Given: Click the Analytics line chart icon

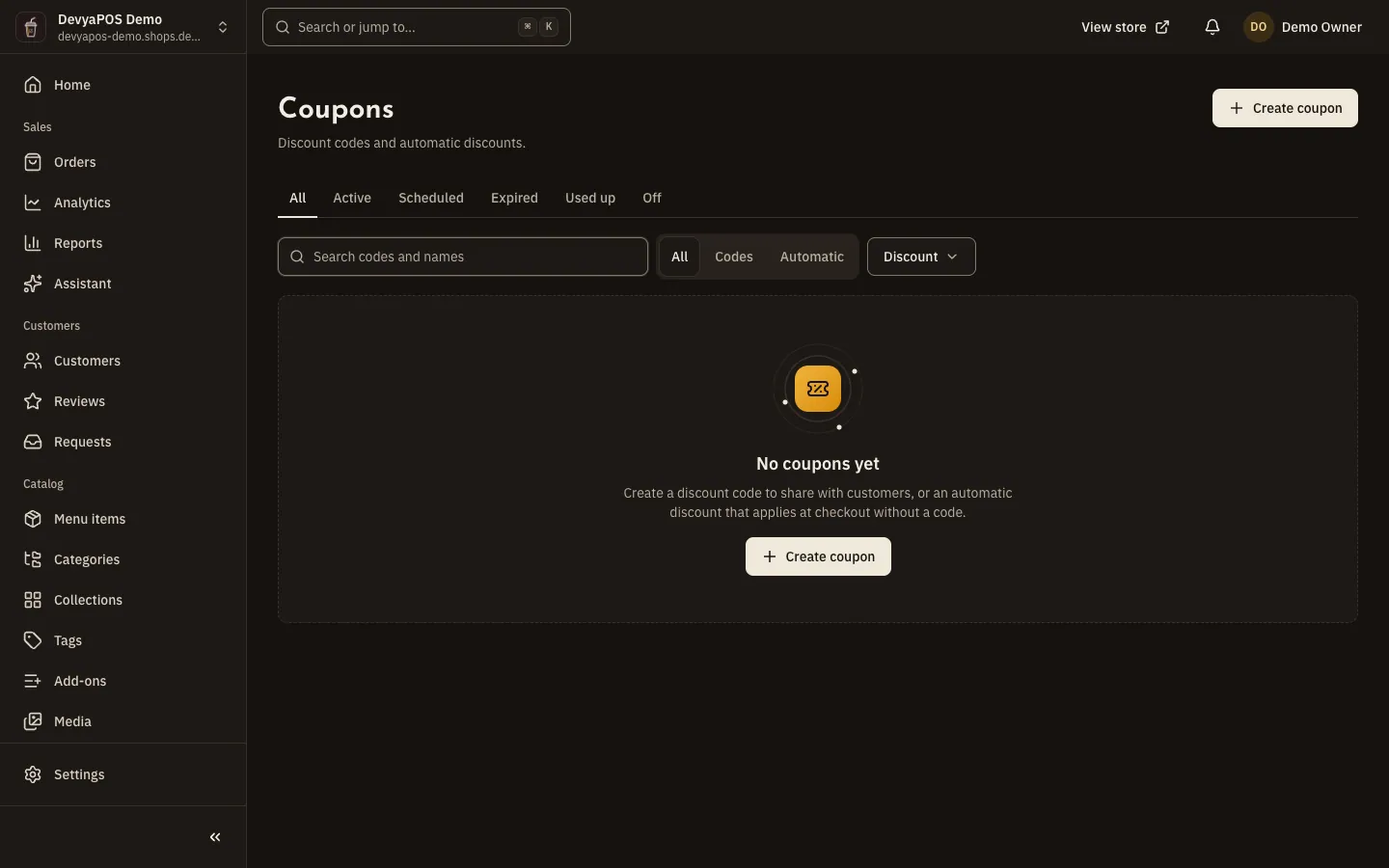Looking at the screenshot, I should pyautogui.click(x=33, y=203).
